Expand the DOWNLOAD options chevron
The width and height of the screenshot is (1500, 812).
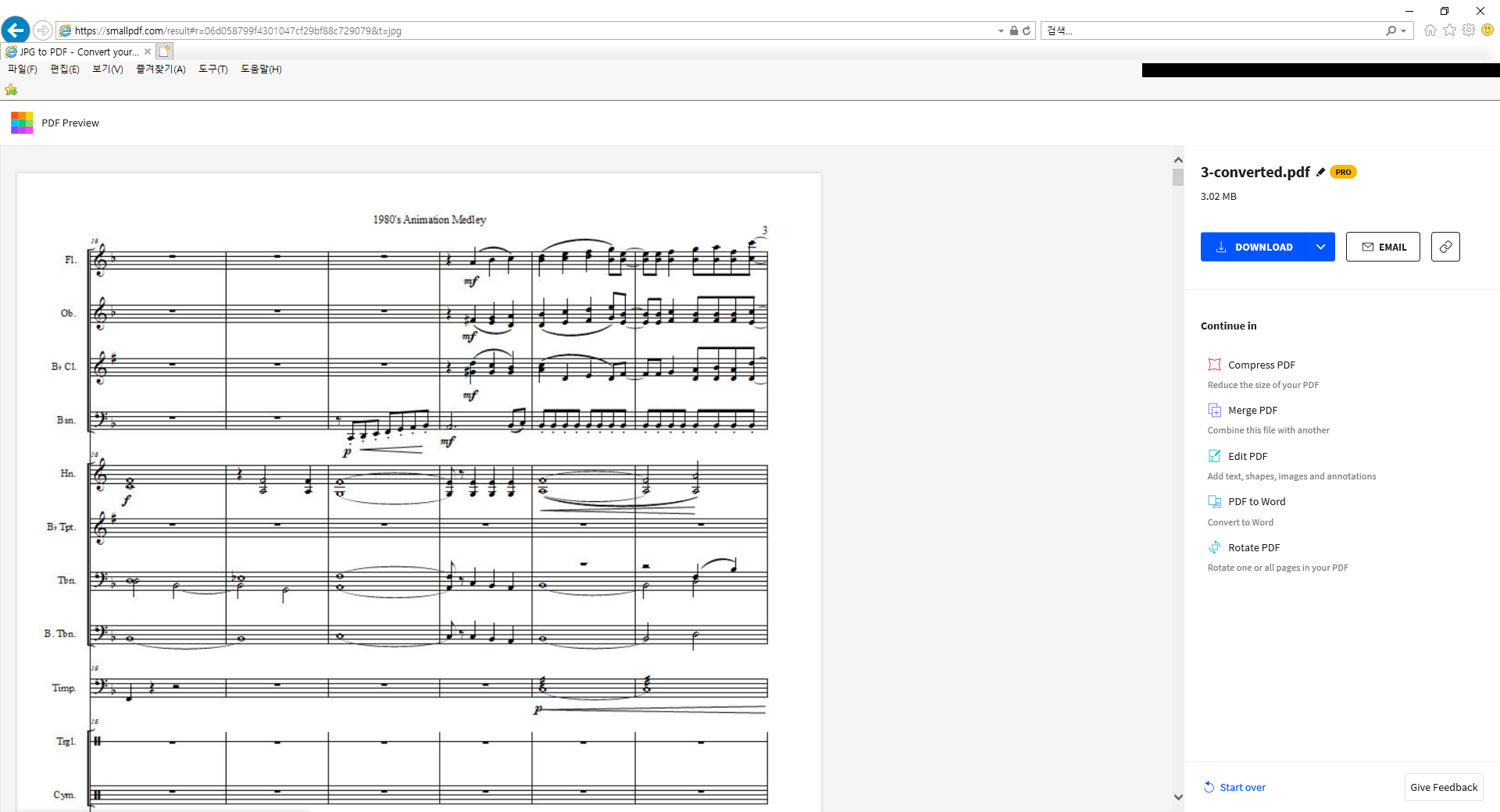1320,247
